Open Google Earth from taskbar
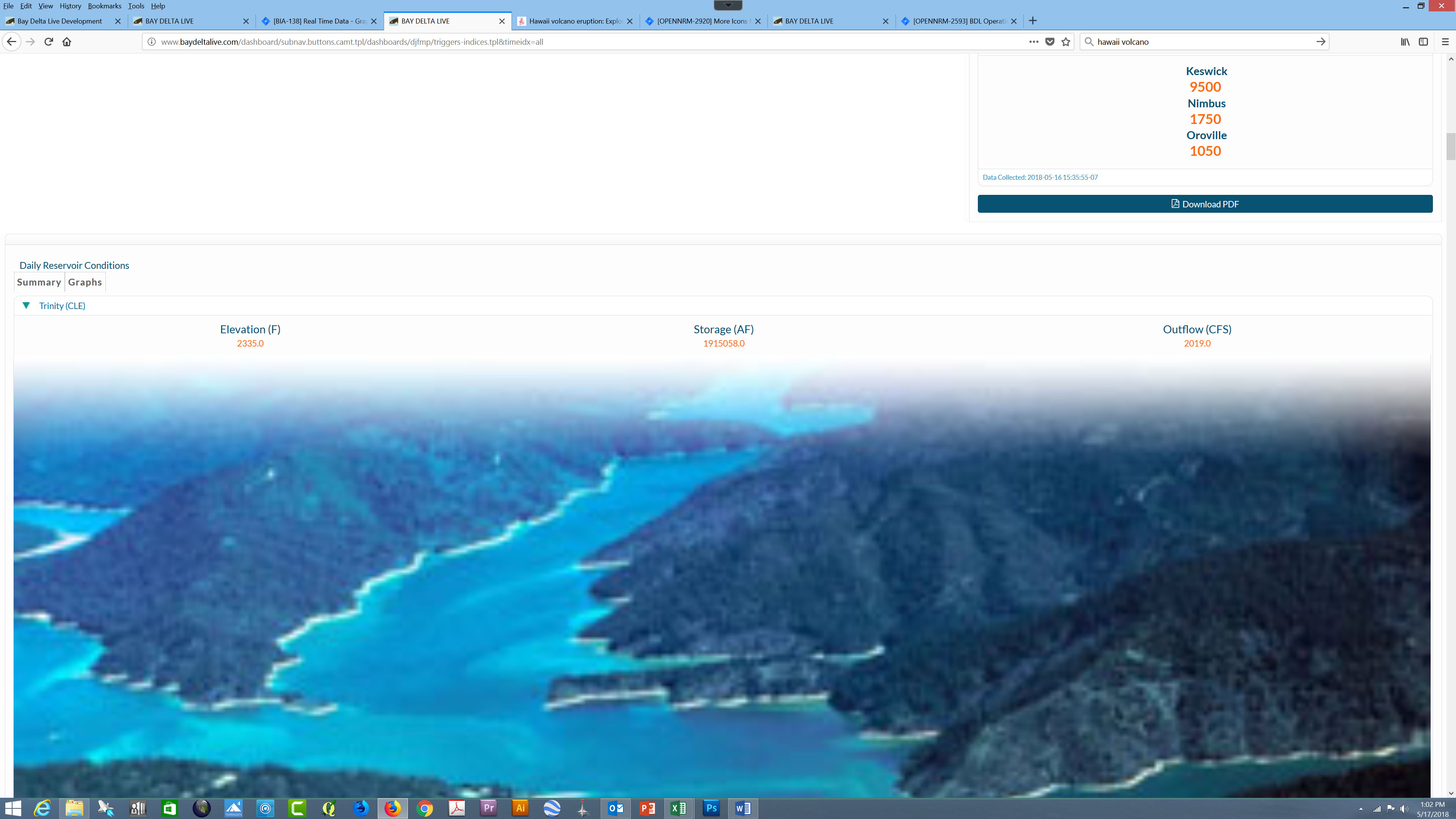Image resolution: width=1456 pixels, height=819 pixels. click(x=552, y=808)
